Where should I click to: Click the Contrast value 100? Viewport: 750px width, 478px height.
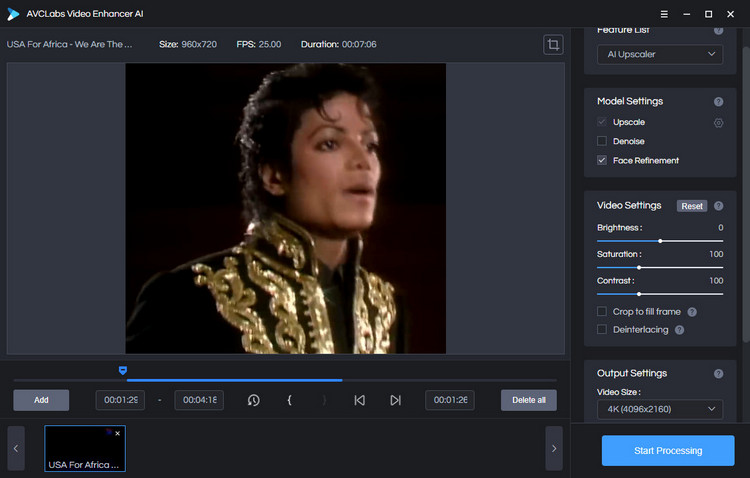pyautogui.click(x=716, y=281)
